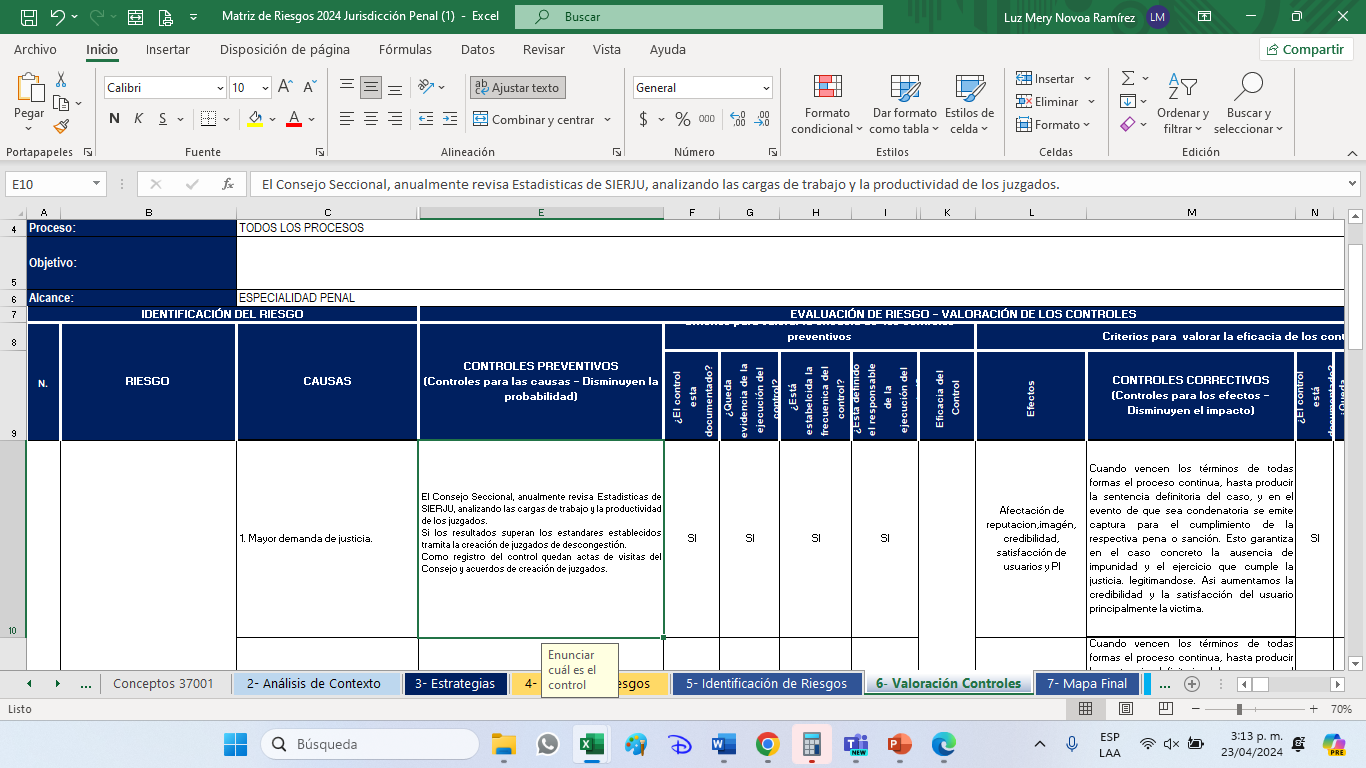Screen dimensions: 1366x768
Task: Click the Clear eraser icon
Action: click(1128, 124)
